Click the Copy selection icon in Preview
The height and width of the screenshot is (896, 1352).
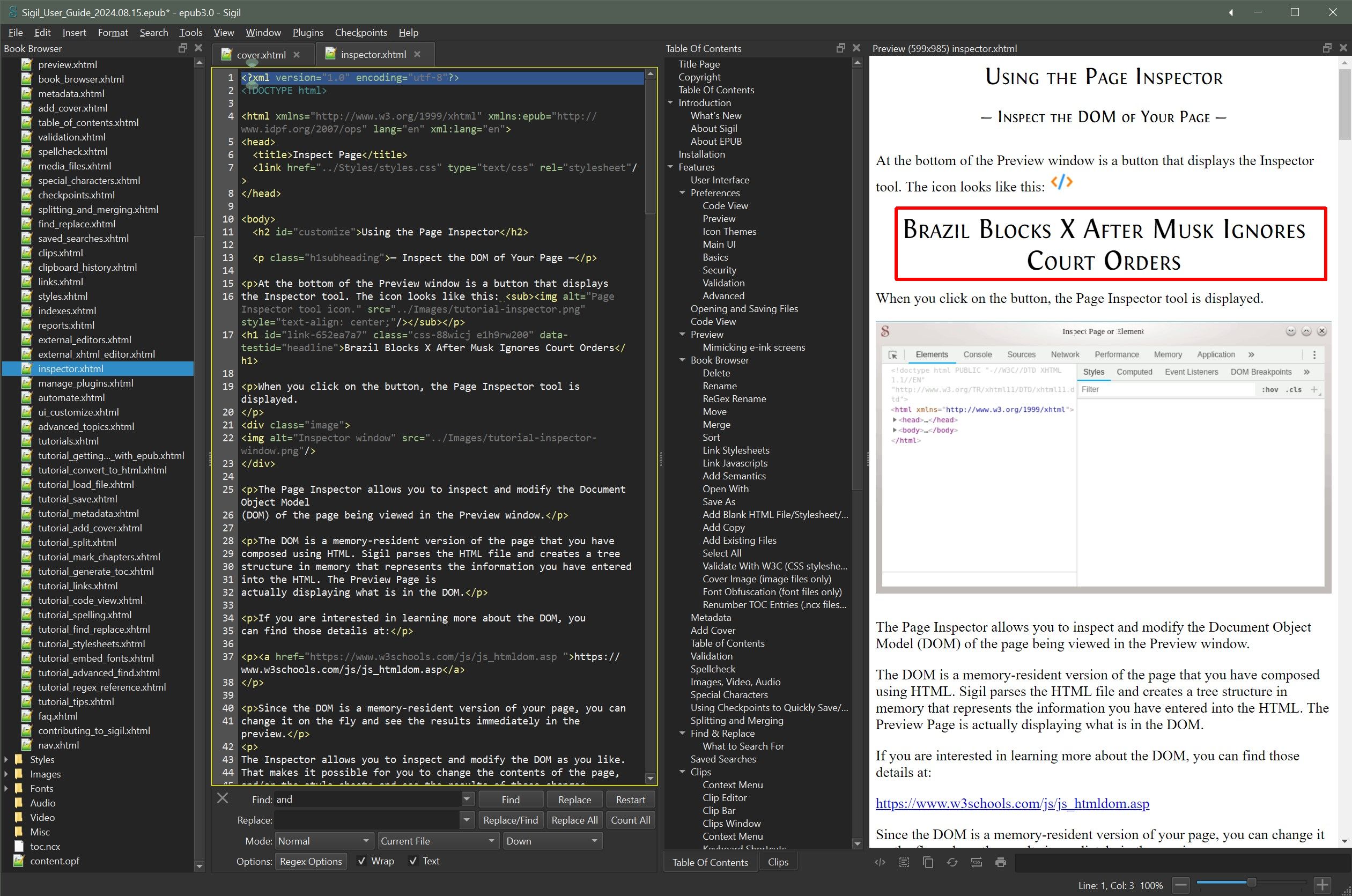tap(928, 862)
